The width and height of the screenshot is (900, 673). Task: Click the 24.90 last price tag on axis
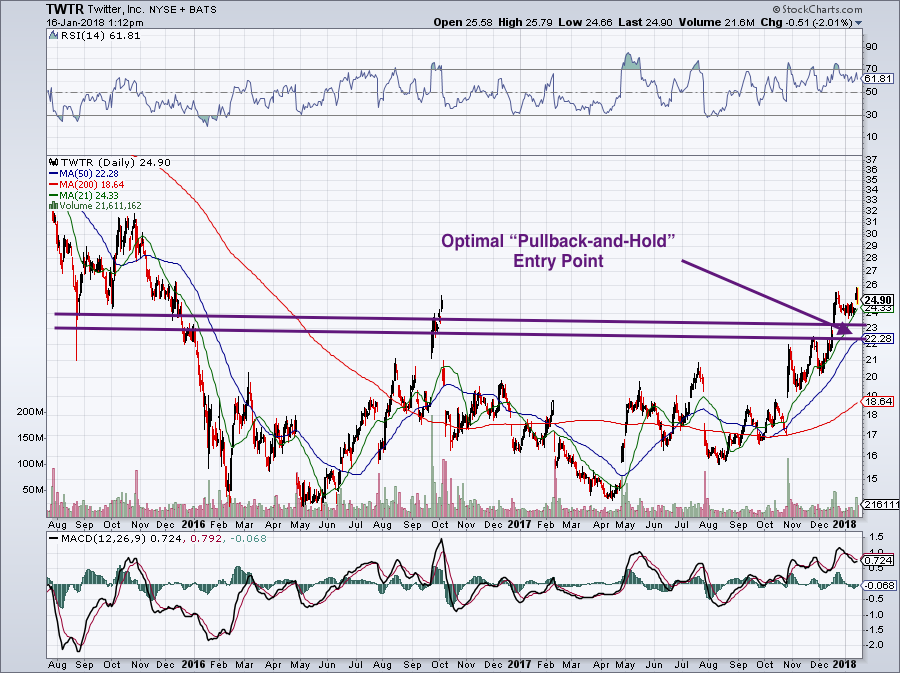tap(878, 300)
